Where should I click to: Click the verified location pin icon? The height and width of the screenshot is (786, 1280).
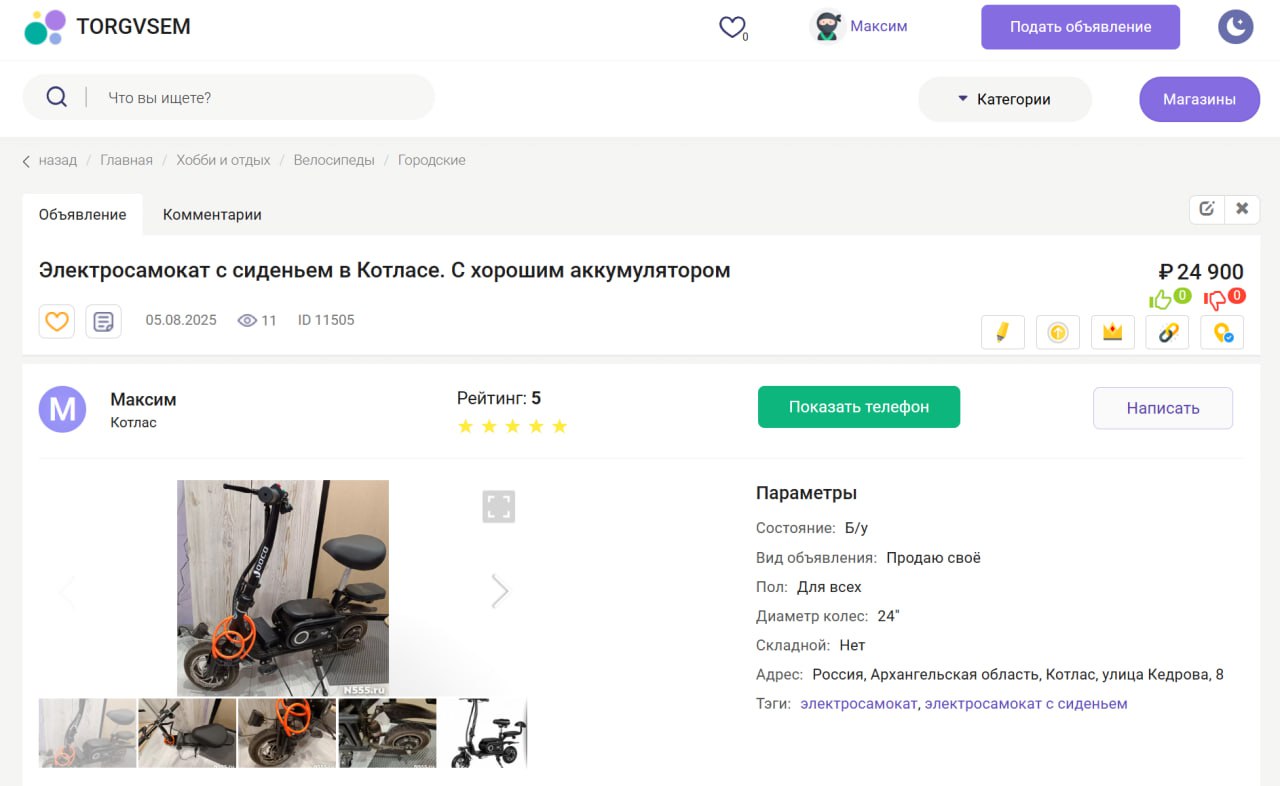click(1222, 332)
